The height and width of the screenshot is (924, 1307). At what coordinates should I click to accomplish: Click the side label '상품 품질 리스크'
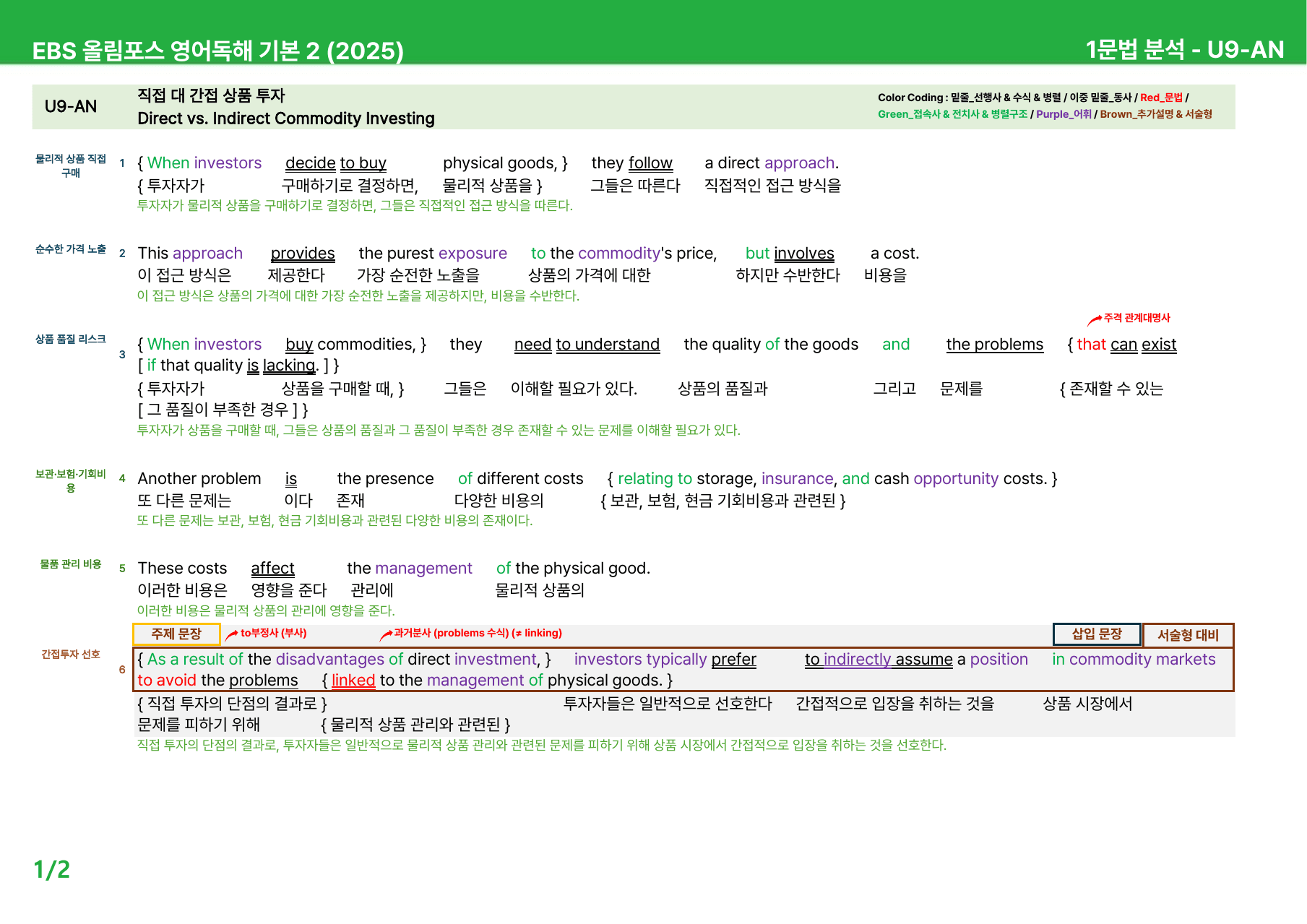click(71, 339)
